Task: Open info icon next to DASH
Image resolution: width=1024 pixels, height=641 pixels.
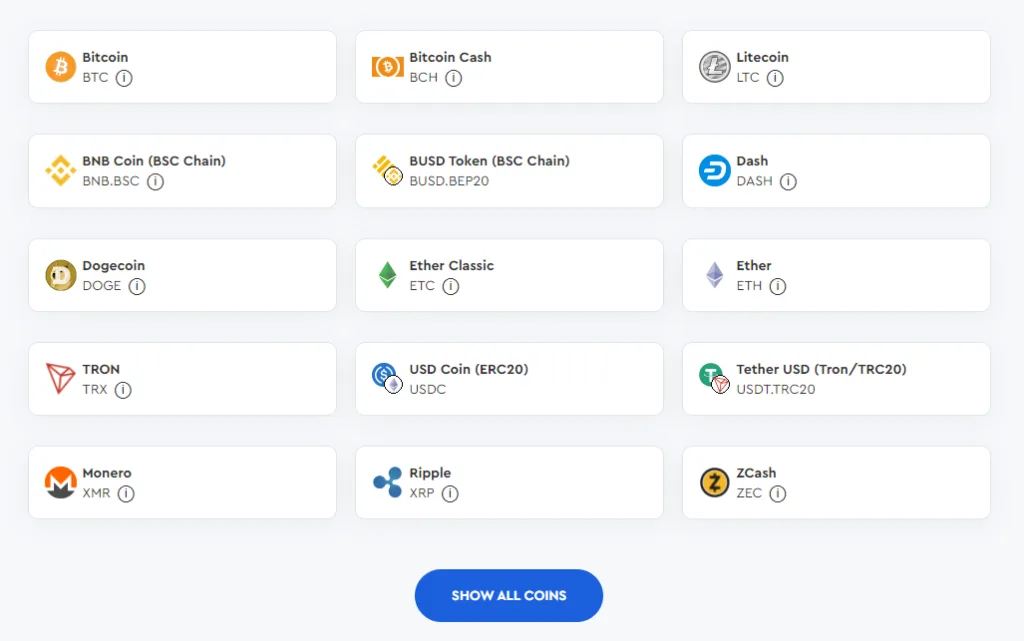Action: 788,181
